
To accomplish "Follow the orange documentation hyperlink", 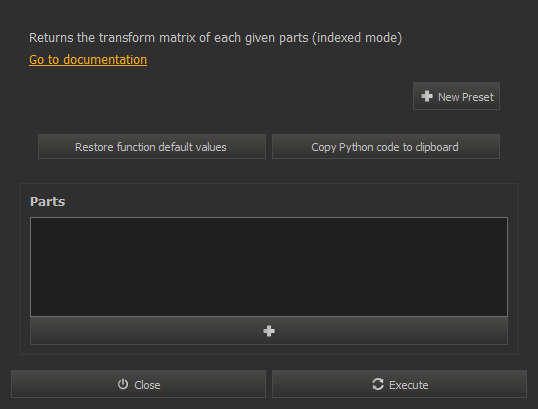I will pos(88,60).
